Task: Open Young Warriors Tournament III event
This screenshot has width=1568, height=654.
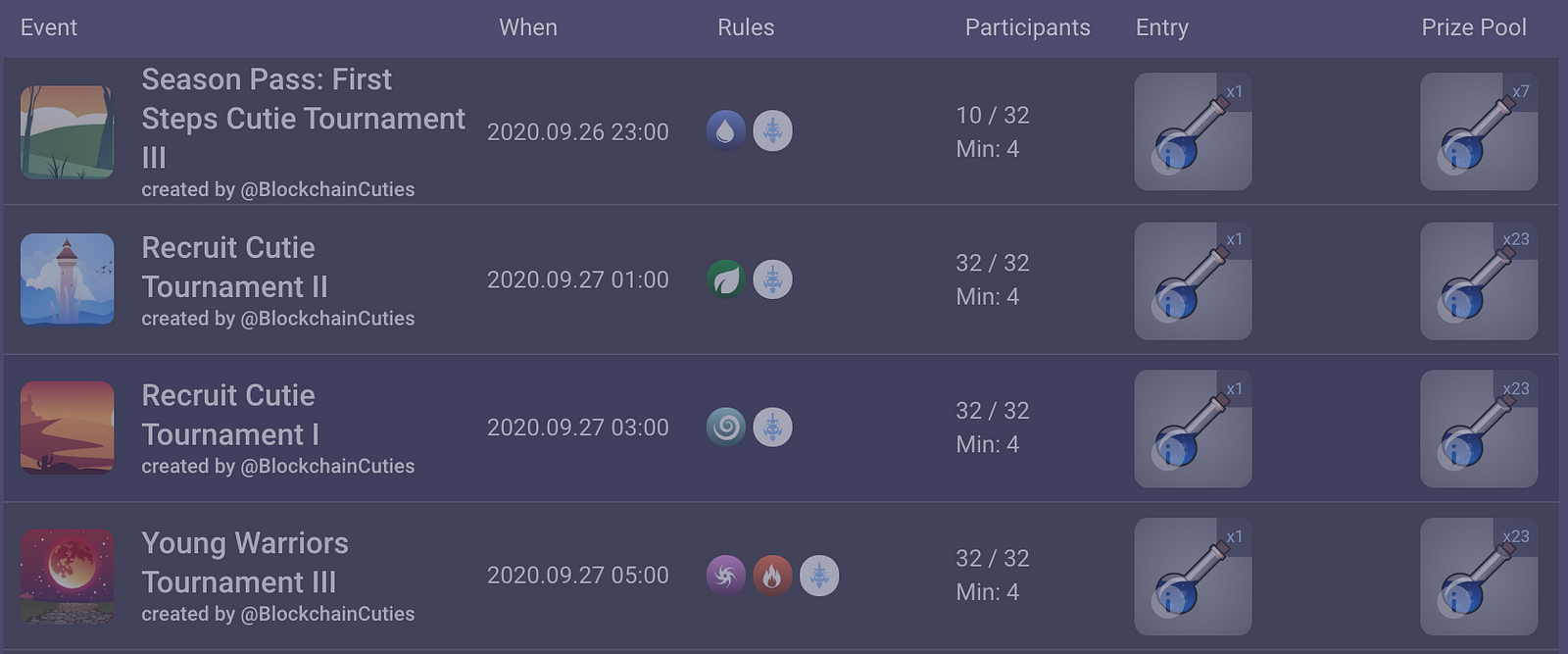Action: tap(245, 563)
